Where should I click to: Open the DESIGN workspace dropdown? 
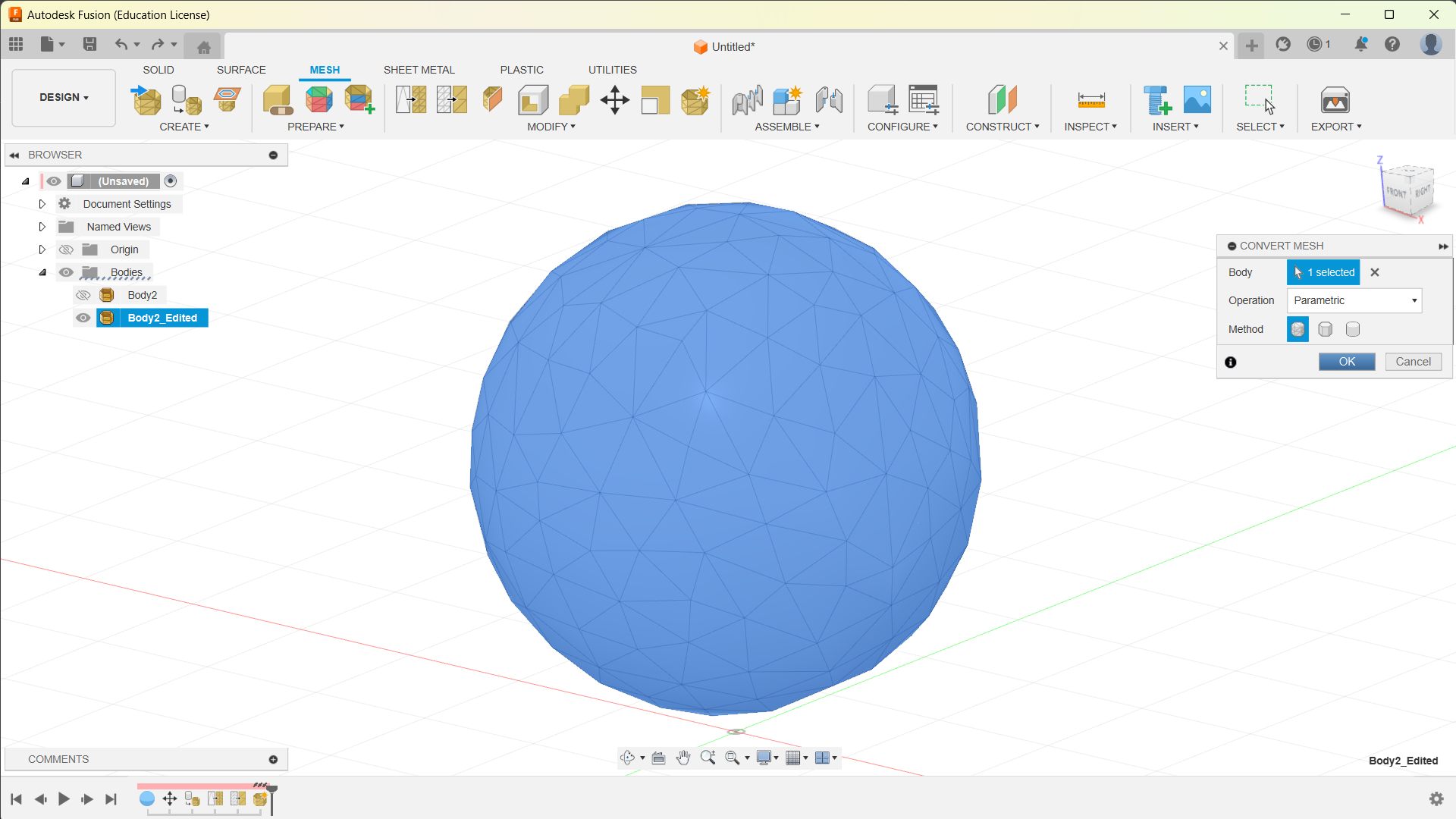pyautogui.click(x=64, y=97)
